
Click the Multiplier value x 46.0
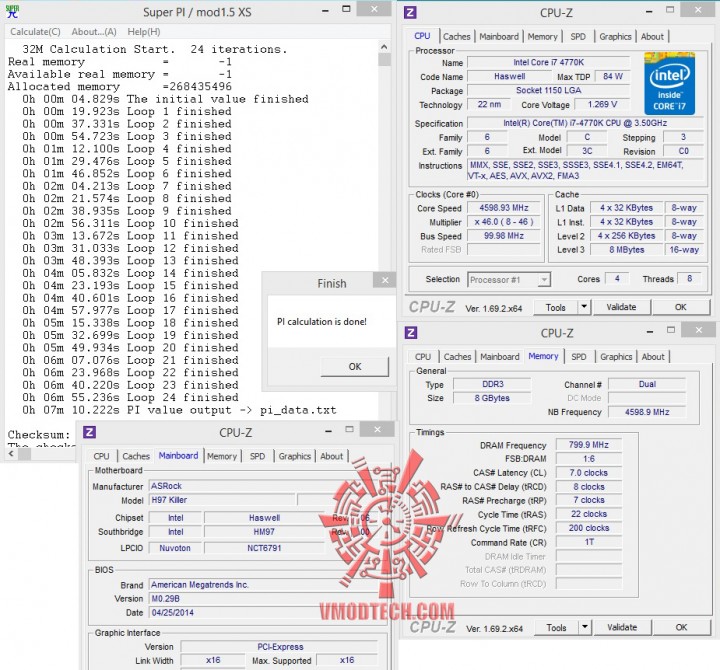504,222
